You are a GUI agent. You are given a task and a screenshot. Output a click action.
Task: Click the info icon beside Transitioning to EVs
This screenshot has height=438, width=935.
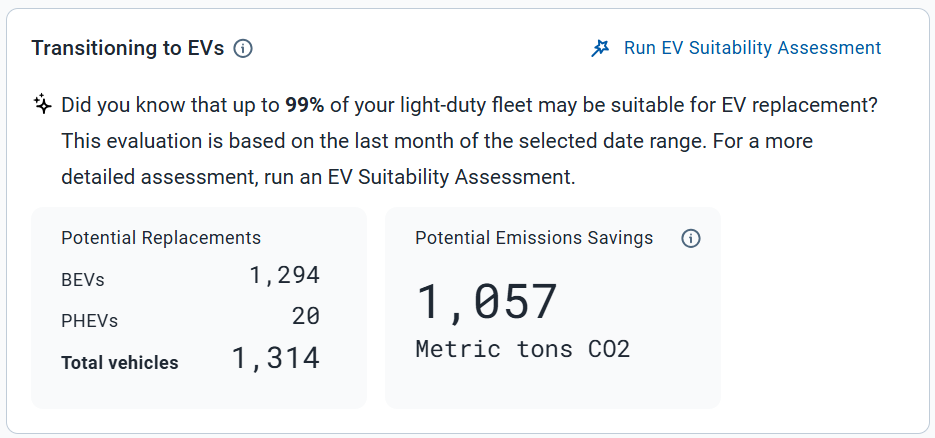243,48
